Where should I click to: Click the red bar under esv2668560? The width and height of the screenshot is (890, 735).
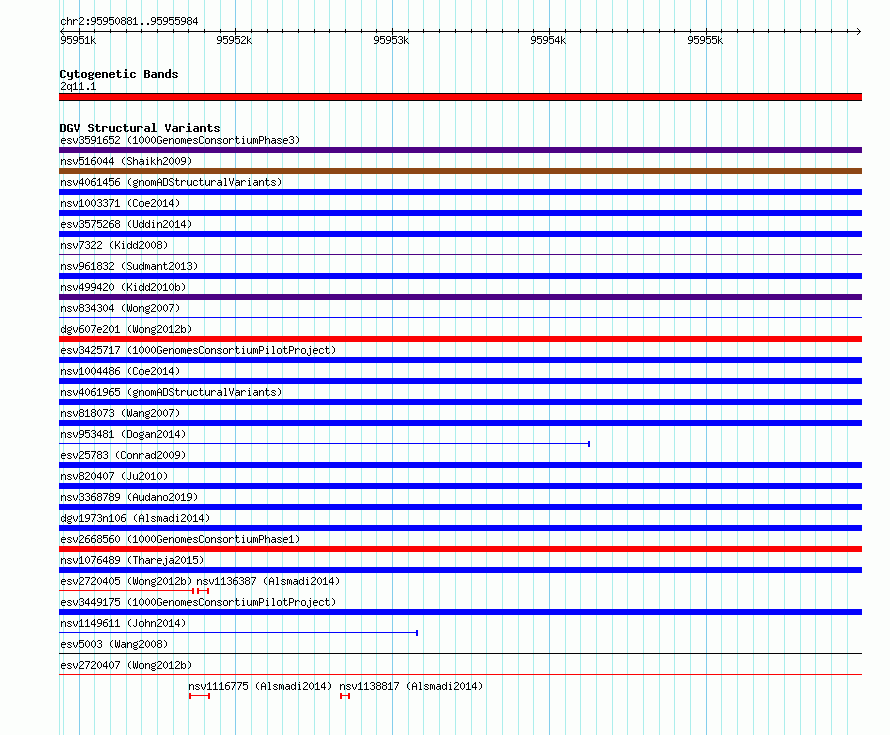pyautogui.click(x=460, y=549)
